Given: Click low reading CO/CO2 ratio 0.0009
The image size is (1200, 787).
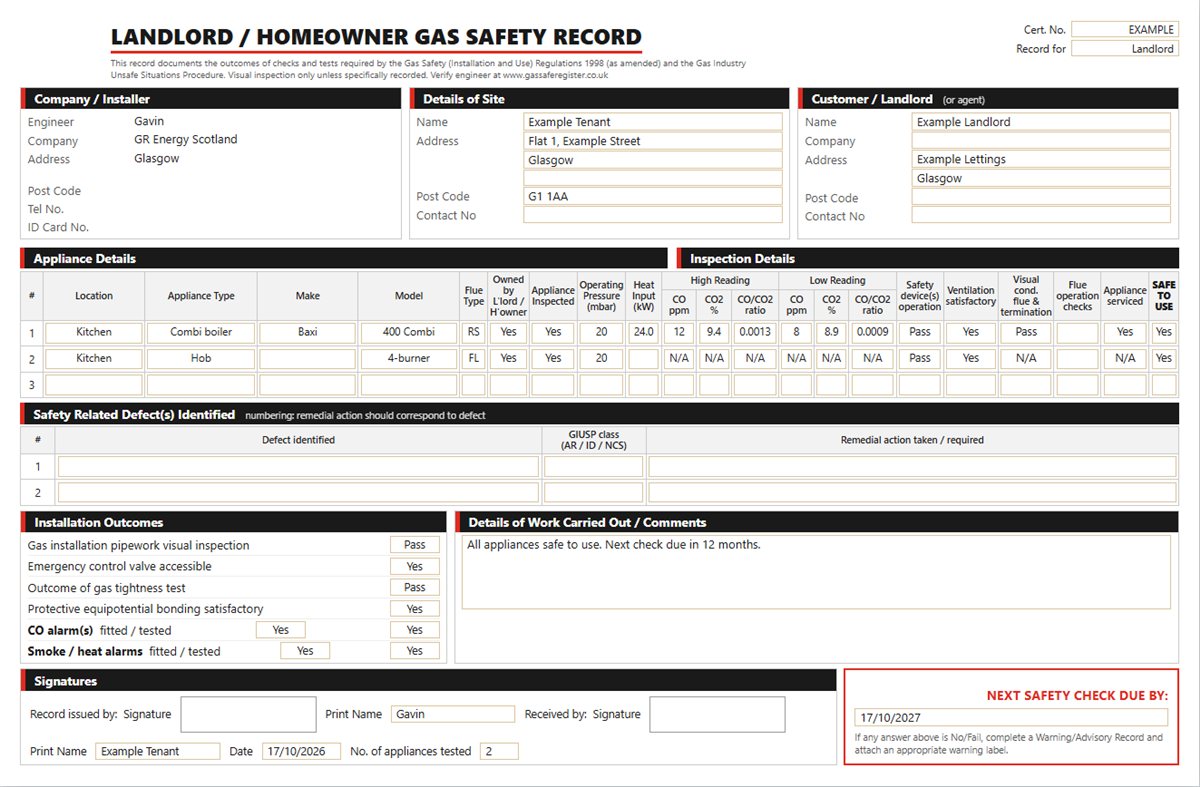Looking at the screenshot, I should click(x=872, y=332).
